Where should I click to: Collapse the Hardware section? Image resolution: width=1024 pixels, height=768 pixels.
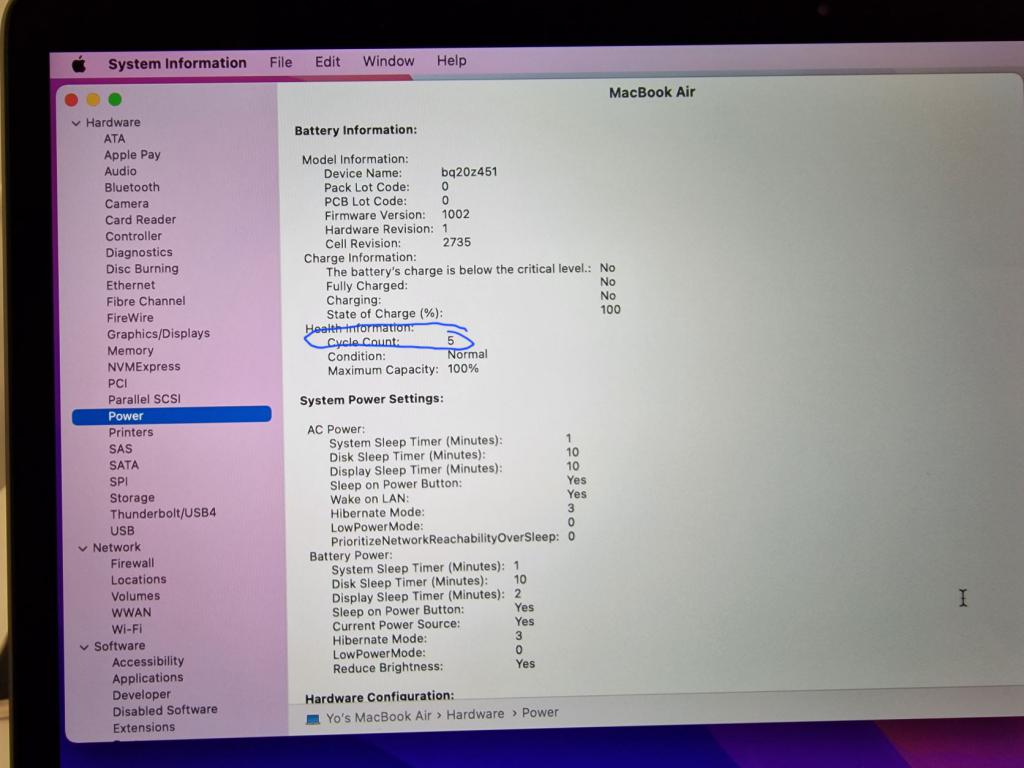76,123
